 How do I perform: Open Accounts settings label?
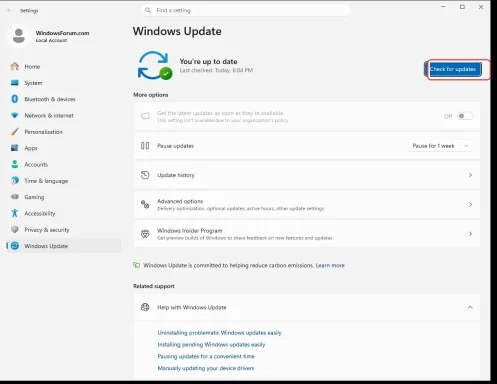(36, 164)
